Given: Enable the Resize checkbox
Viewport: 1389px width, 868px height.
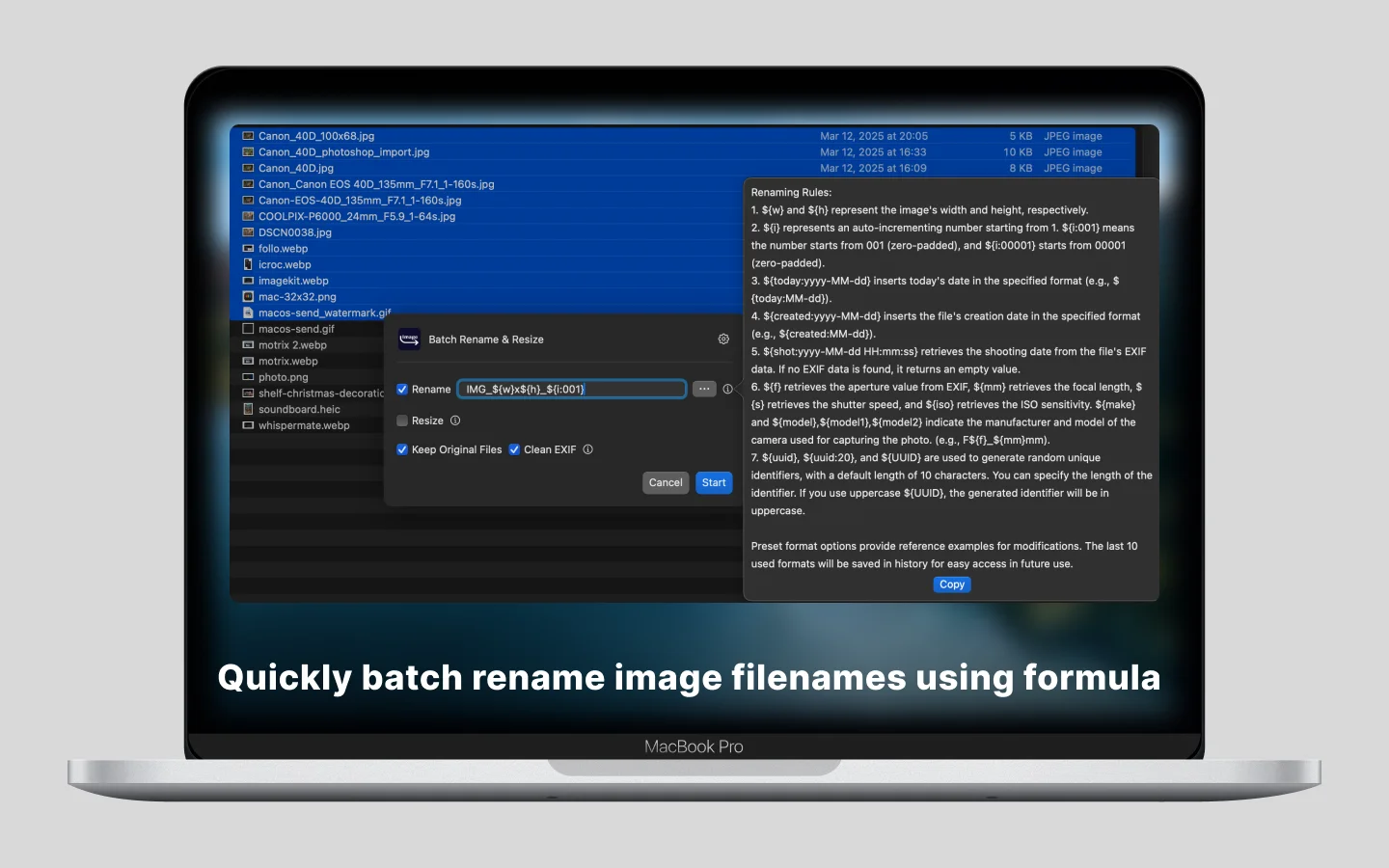Looking at the screenshot, I should tap(402, 420).
